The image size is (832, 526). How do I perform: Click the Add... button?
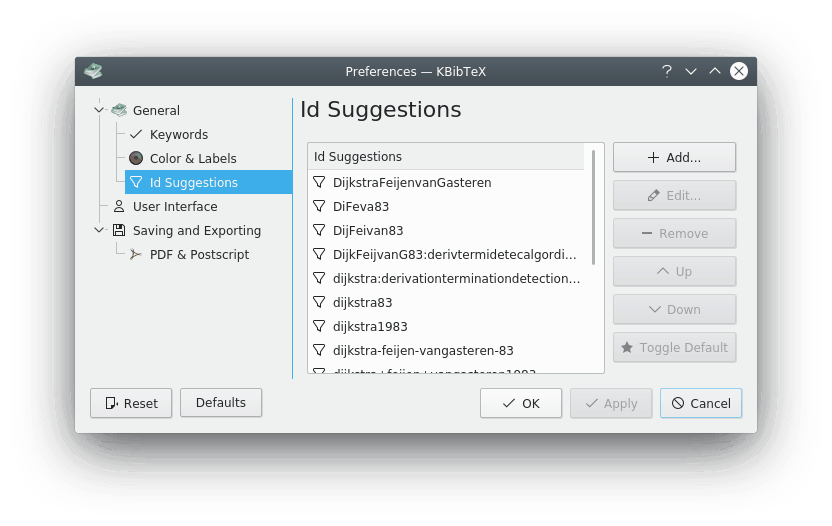point(674,157)
